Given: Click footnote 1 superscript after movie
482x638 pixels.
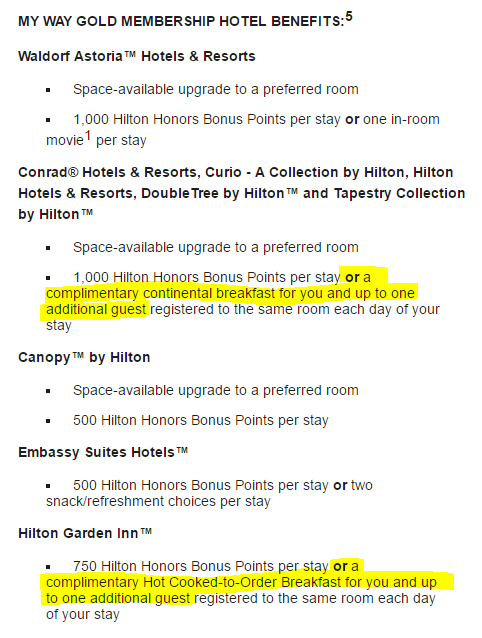Looking at the screenshot, I should [x=87, y=135].
